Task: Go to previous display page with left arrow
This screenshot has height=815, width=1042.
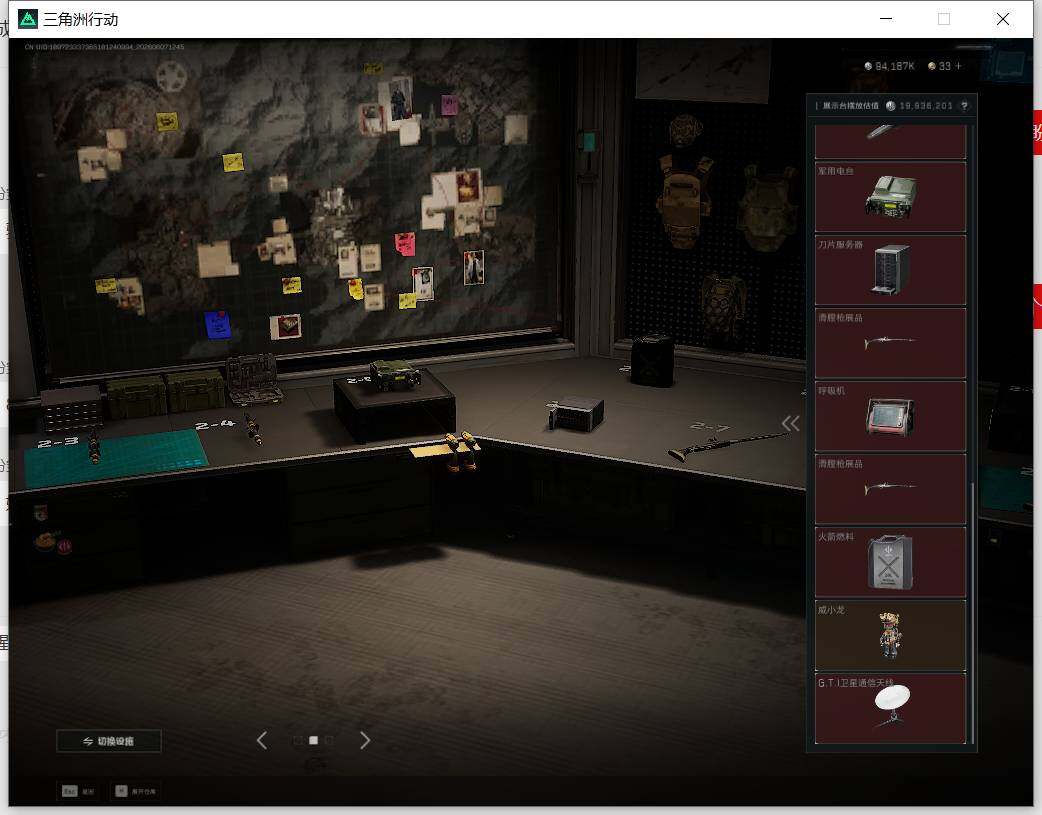Action: pyautogui.click(x=262, y=740)
